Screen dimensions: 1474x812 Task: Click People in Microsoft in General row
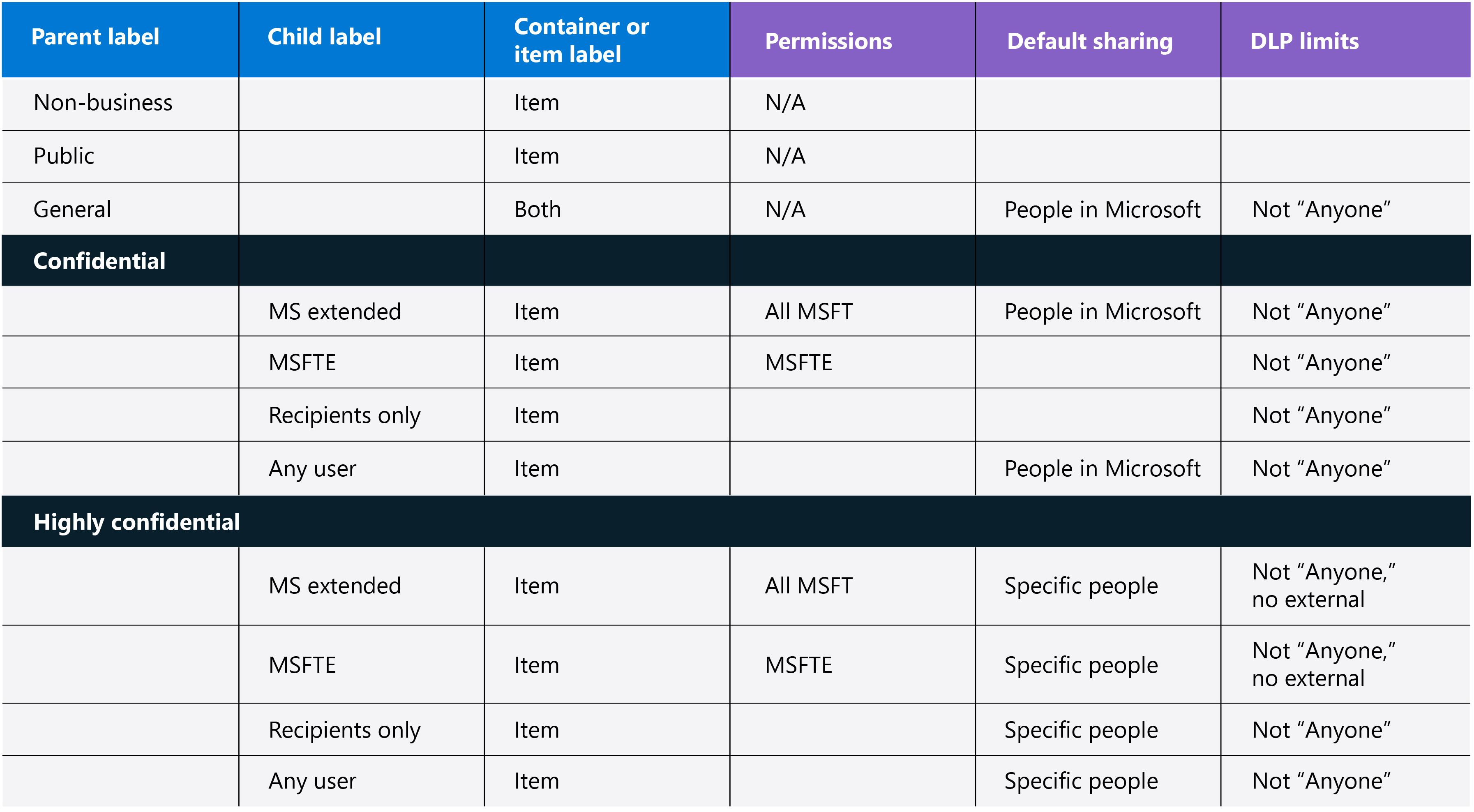coord(1102,210)
